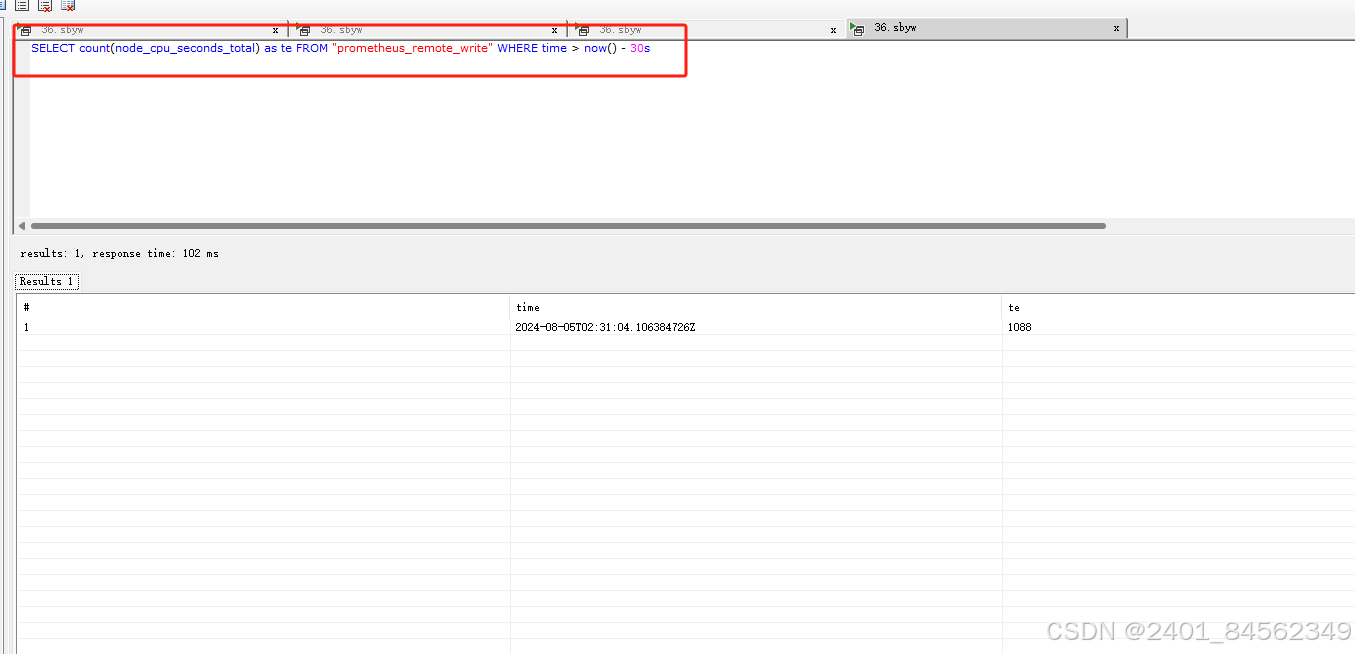Click the plain list icon in top toolbar

(22, 5)
